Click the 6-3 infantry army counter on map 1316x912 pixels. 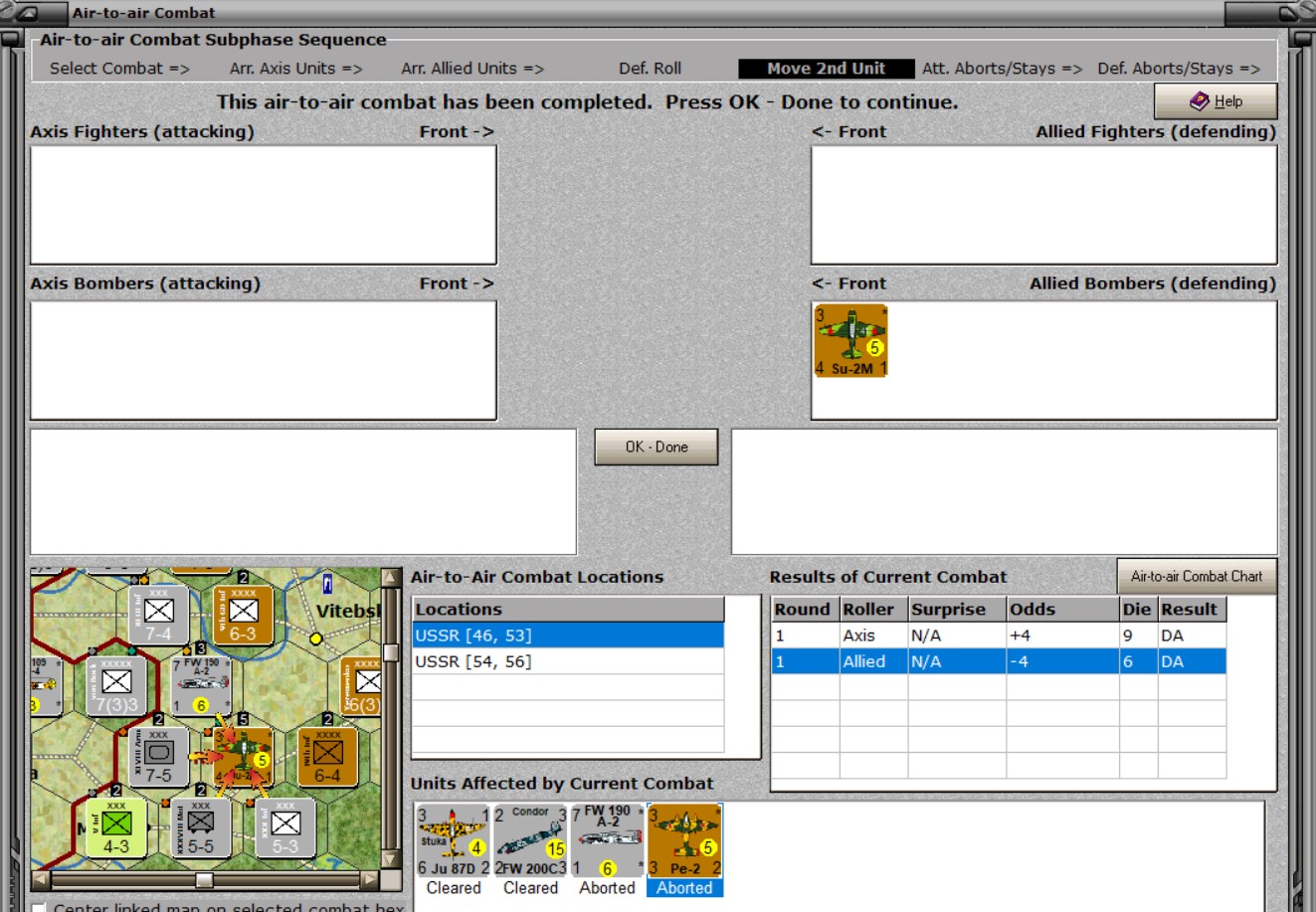244,615
